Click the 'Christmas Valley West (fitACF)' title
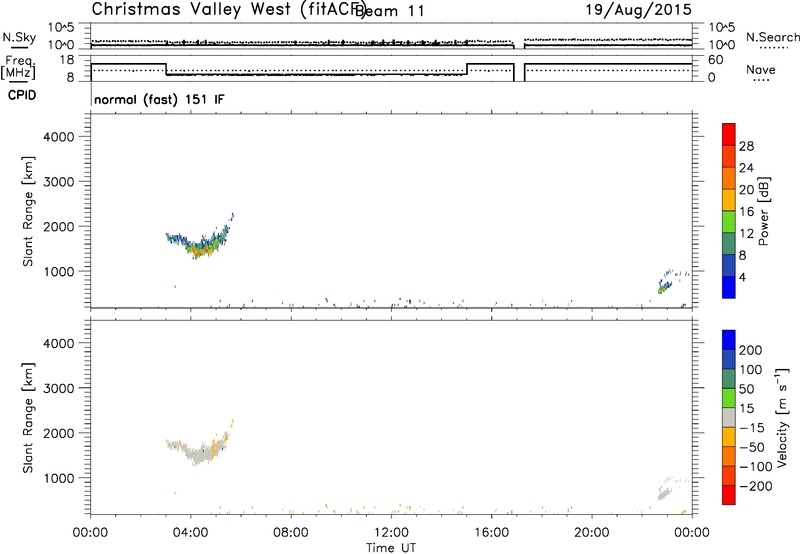Image resolution: width=800 pixels, height=554 pixels. coord(228,10)
